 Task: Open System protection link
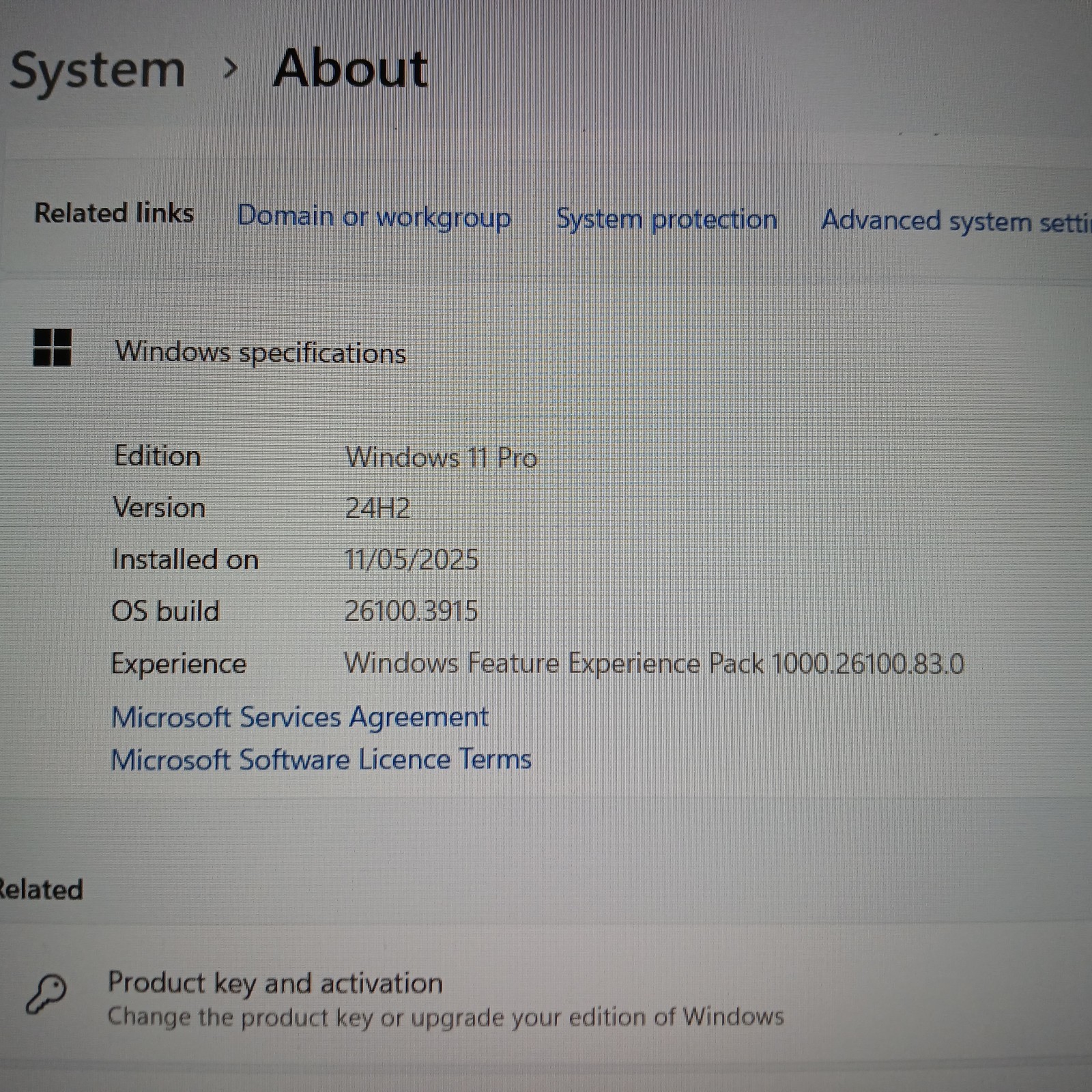tap(667, 220)
